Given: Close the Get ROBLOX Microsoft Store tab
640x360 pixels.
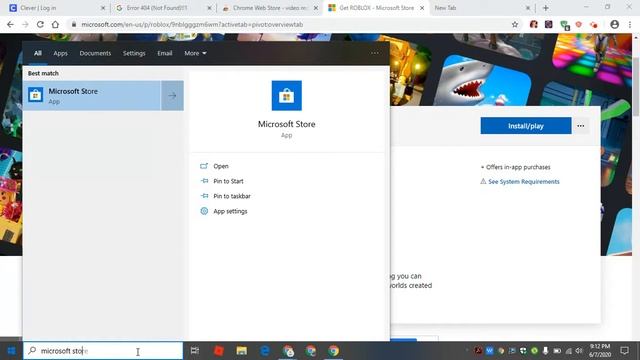Looking at the screenshot, I should pyautogui.click(x=422, y=8).
